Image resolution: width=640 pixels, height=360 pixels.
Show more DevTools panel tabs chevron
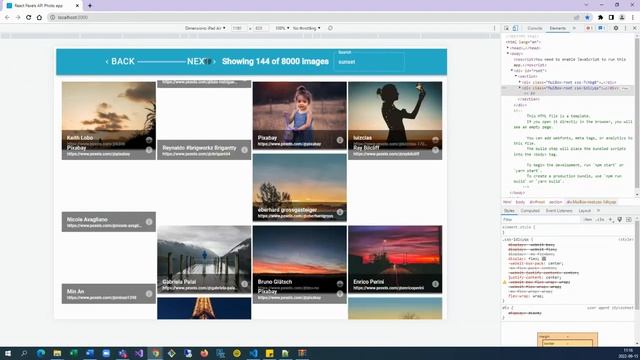coord(574,28)
